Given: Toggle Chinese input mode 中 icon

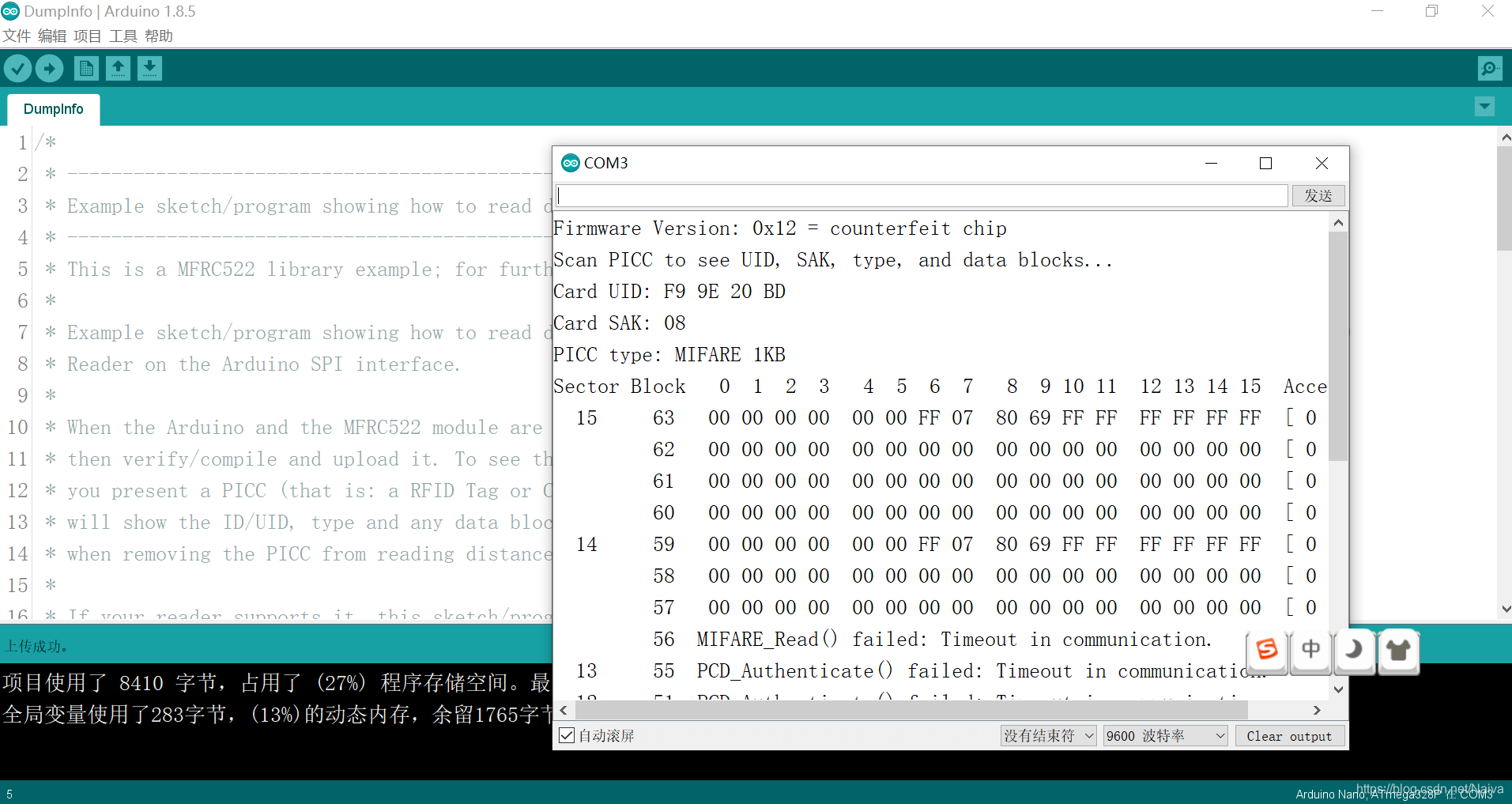Looking at the screenshot, I should click(1310, 651).
